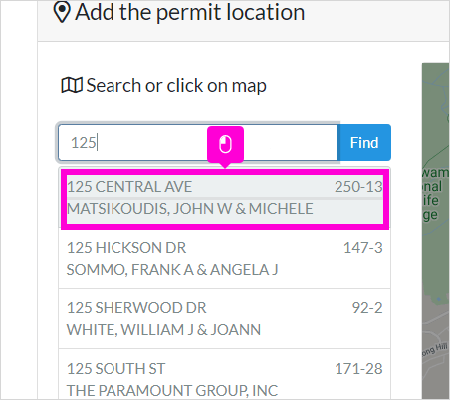Click the folded map icon

pos(72,85)
